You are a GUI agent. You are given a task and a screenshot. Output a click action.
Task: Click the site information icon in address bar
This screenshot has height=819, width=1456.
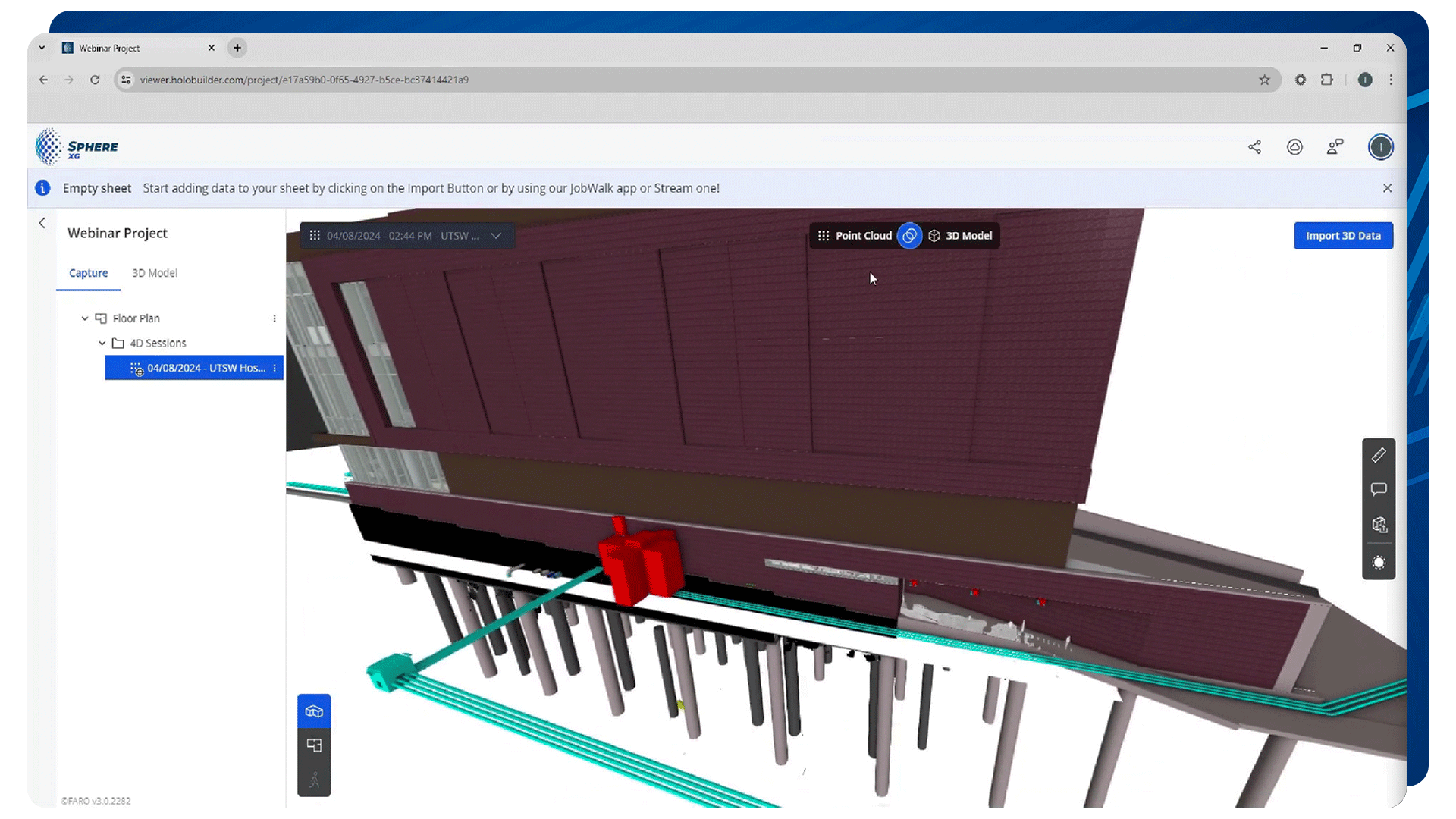click(x=127, y=80)
